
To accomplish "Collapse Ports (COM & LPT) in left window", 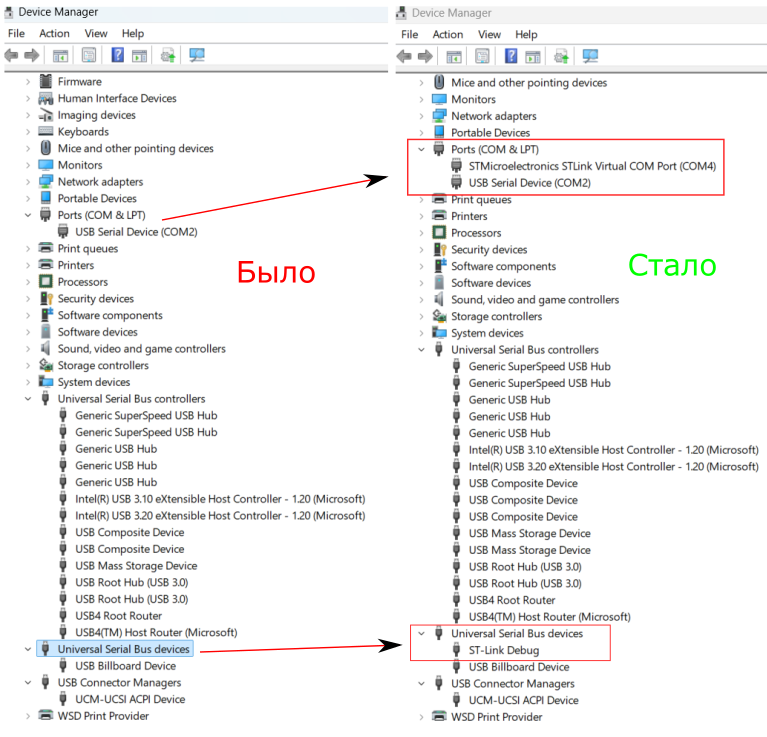I will coord(28,215).
